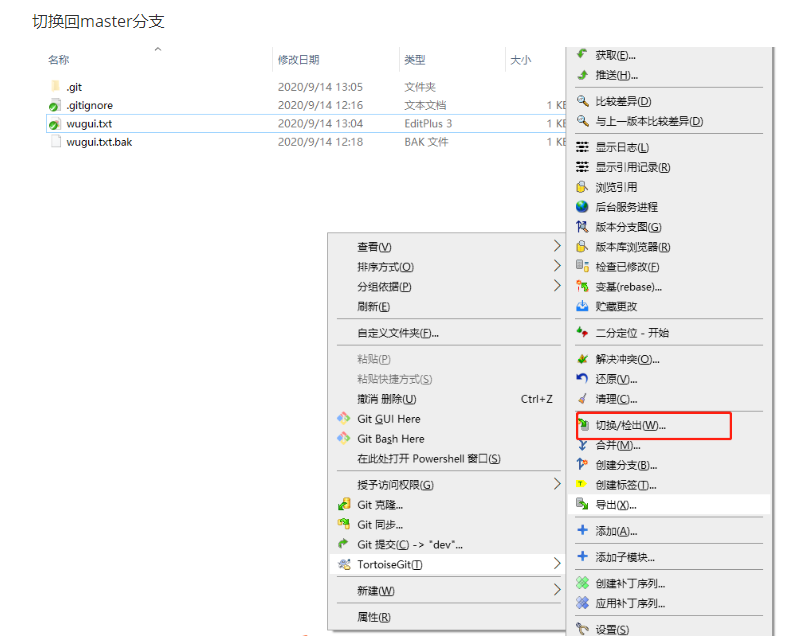Click the 变基(rebase) icon
The height and width of the screenshot is (641, 793).
(582, 286)
